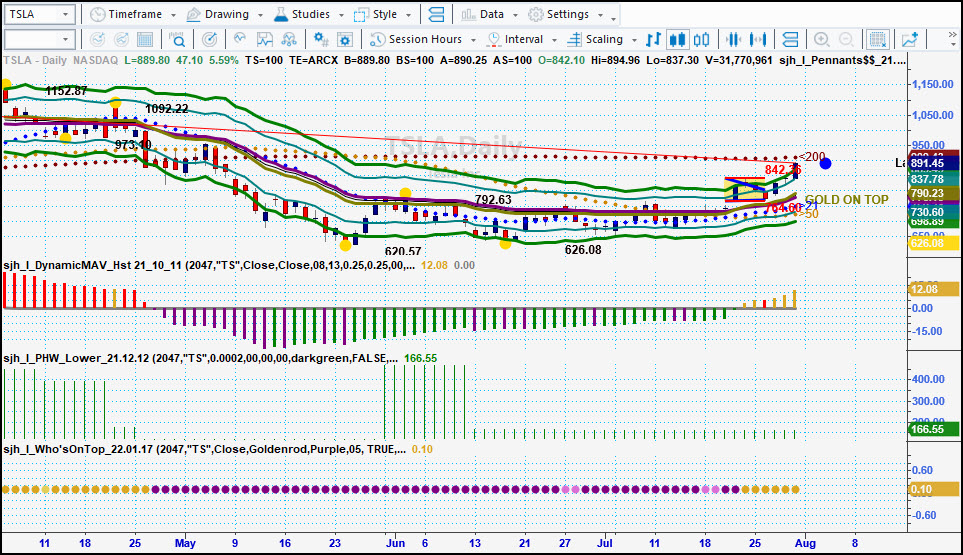This screenshot has width=963, height=555.
Task: Select the 891.45 price axis label
Action: coord(934,163)
